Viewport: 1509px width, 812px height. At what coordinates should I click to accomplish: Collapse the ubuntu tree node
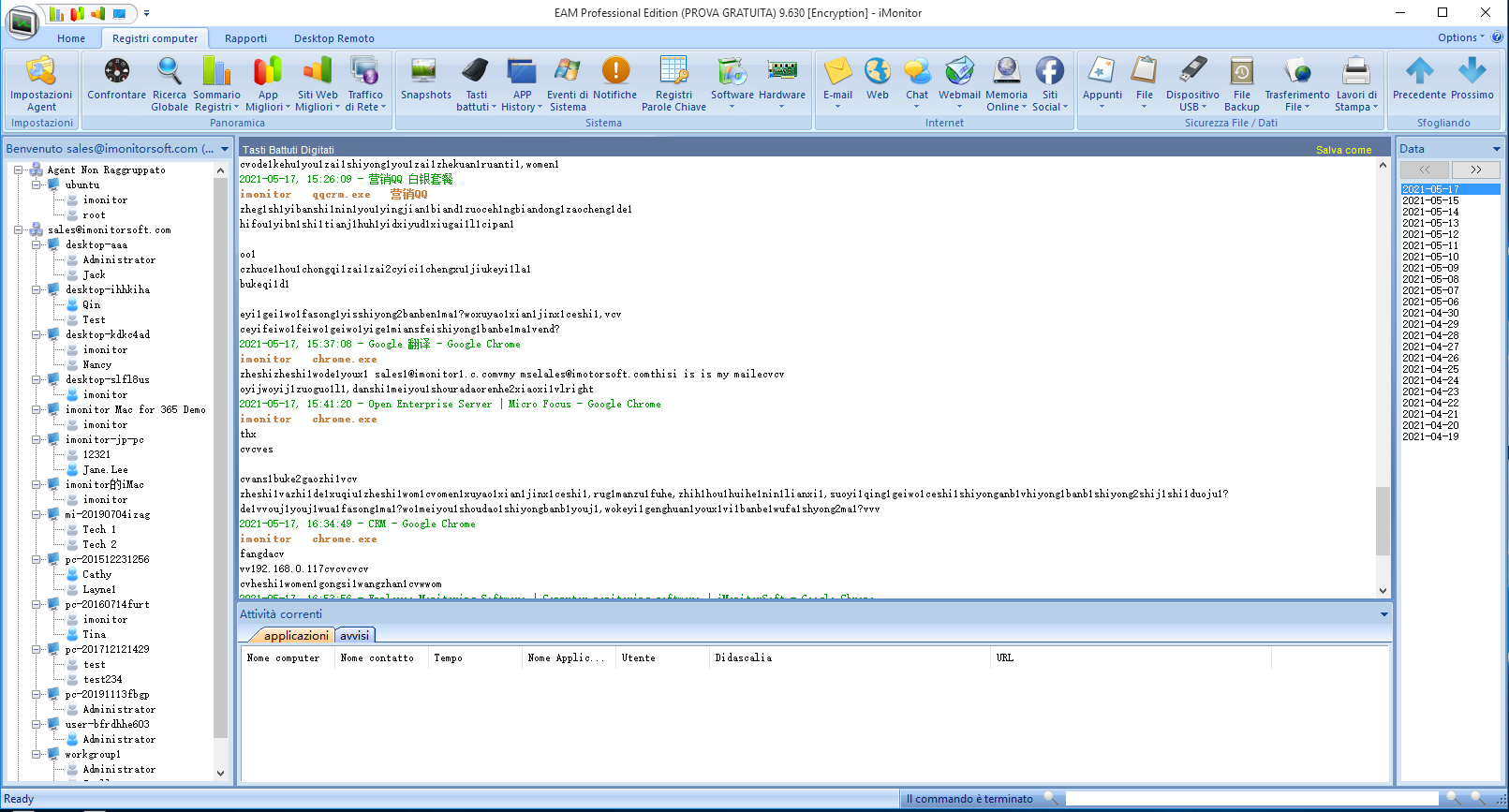37,185
